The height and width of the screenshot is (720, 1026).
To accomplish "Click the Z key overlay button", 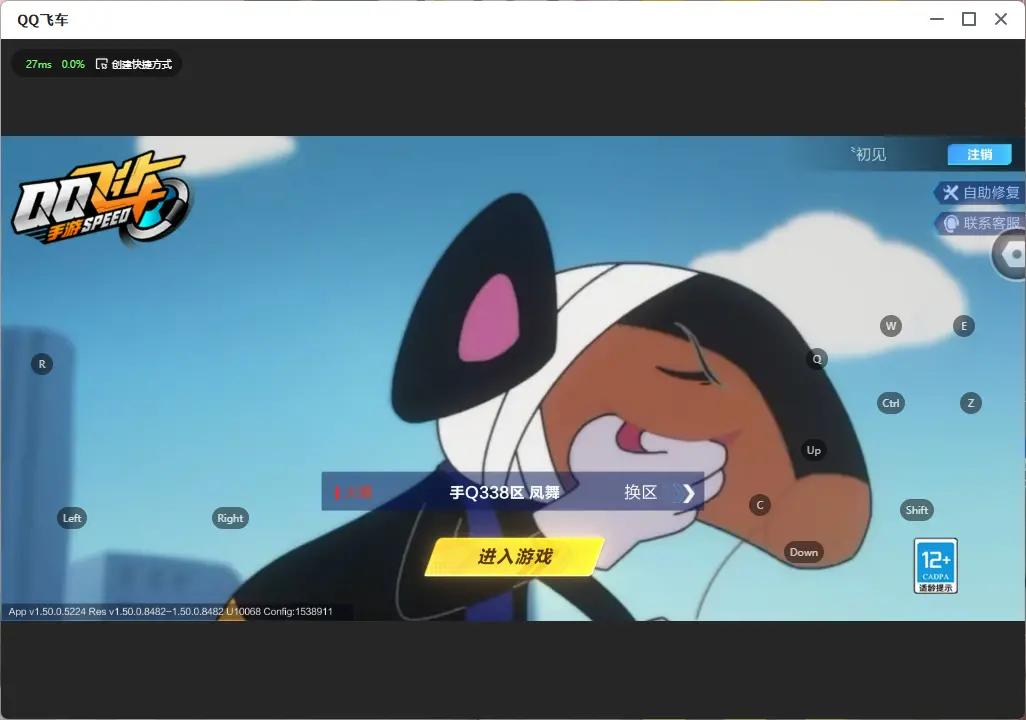I will click(x=970, y=403).
